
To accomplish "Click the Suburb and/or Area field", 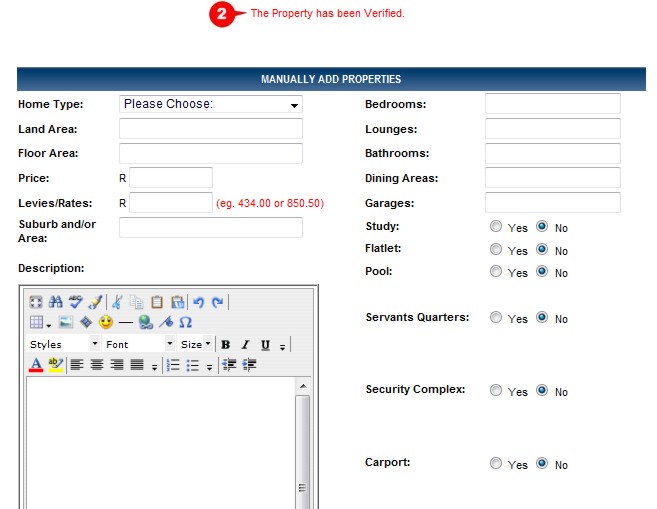I will point(211,227).
